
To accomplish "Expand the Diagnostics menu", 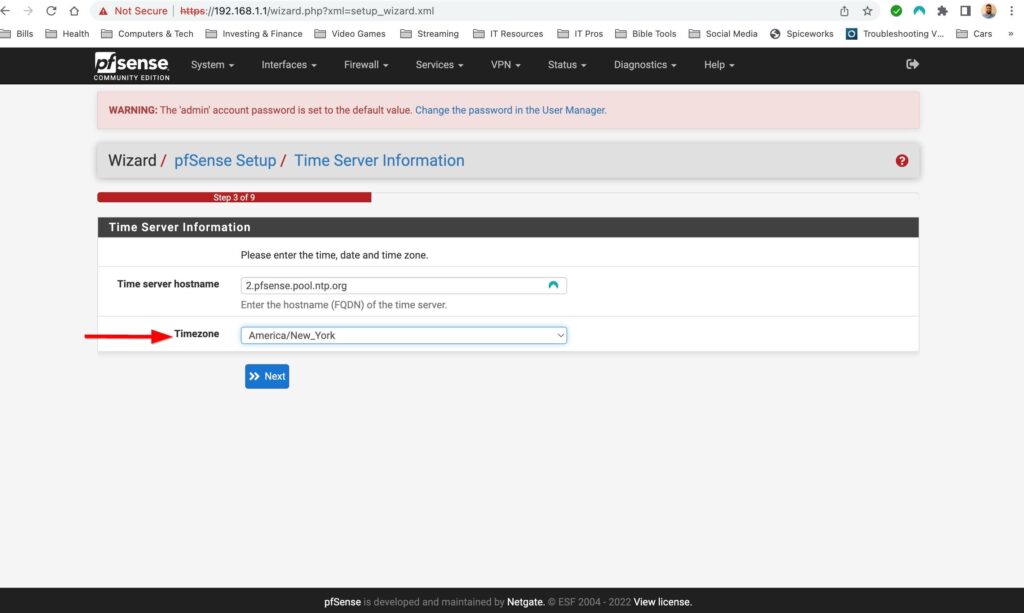I will coord(645,65).
